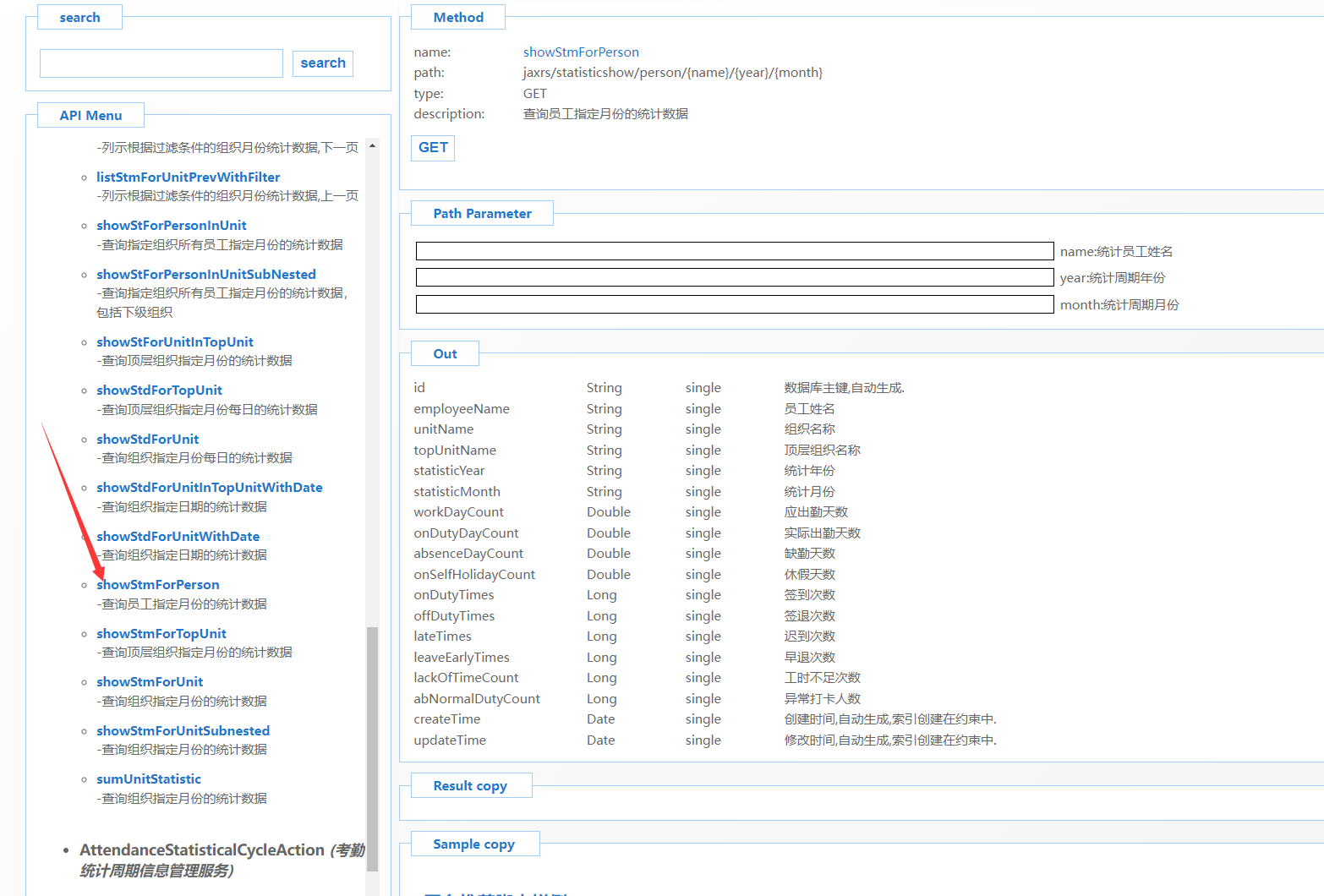The width and height of the screenshot is (1324, 896).
Task: Click the search text input field
Action: (x=161, y=63)
